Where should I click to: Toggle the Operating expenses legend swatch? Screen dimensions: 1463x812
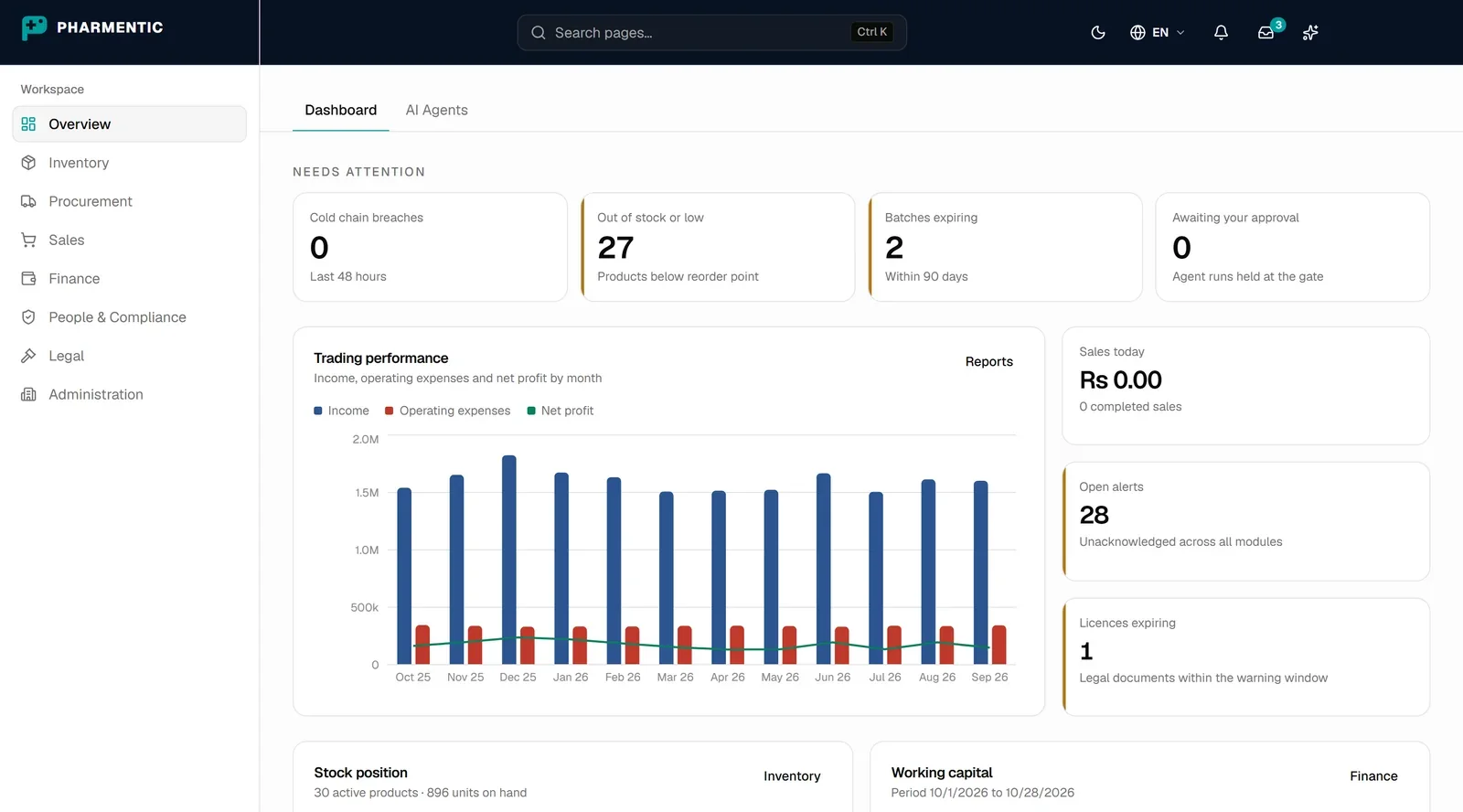(390, 411)
